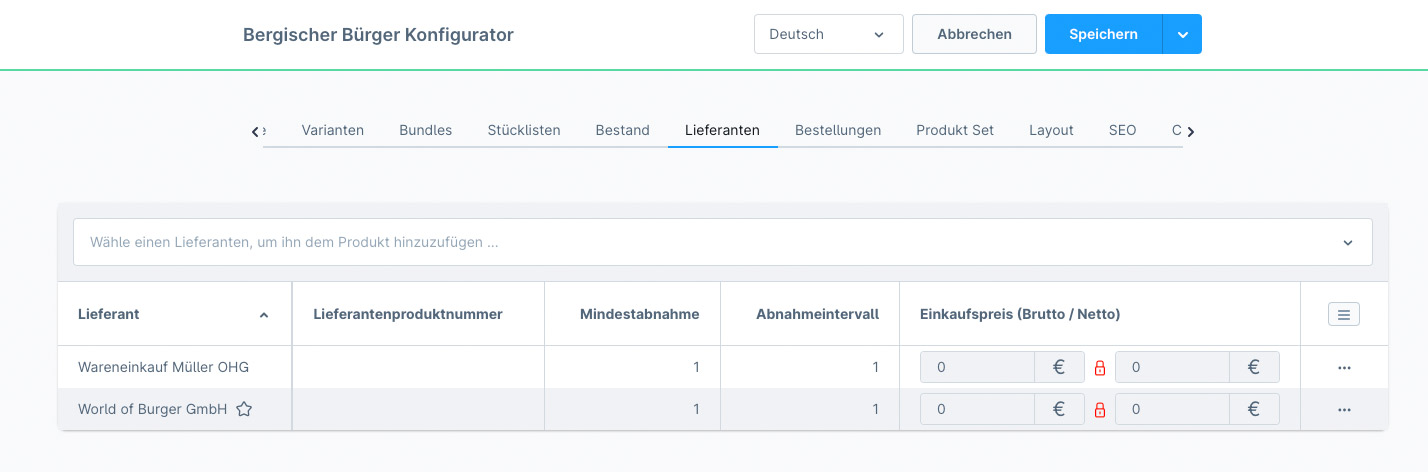Toggle price lock for World of Burger GmbH
Viewport: 1428px width, 472px height.
[1100, 410]
